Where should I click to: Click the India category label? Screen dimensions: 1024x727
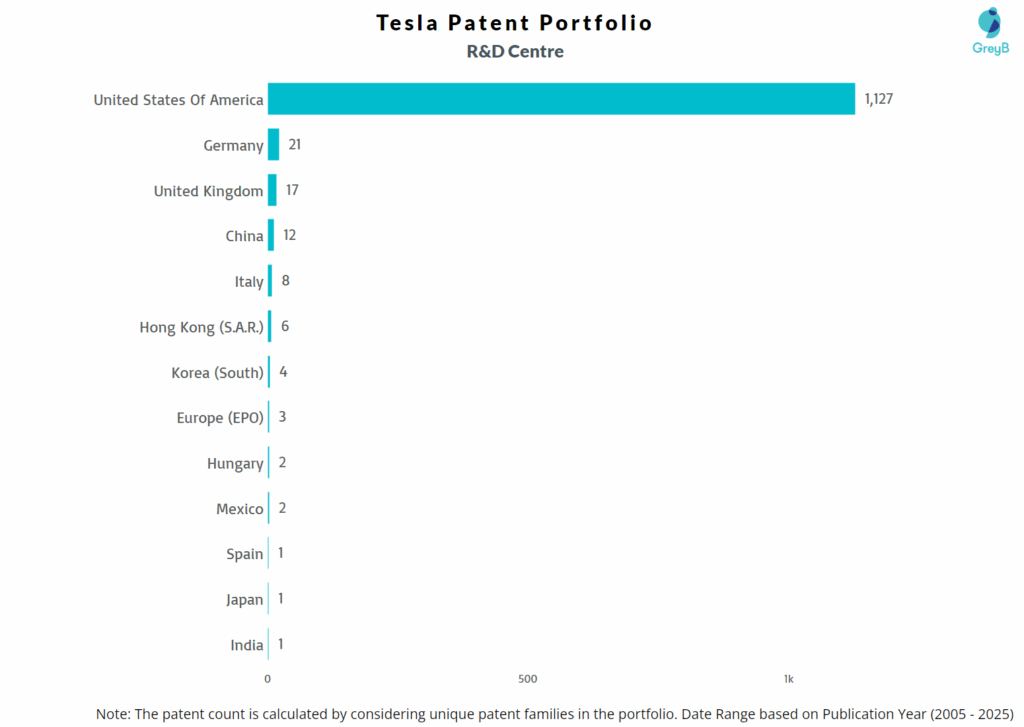click(x=247, y=645)
